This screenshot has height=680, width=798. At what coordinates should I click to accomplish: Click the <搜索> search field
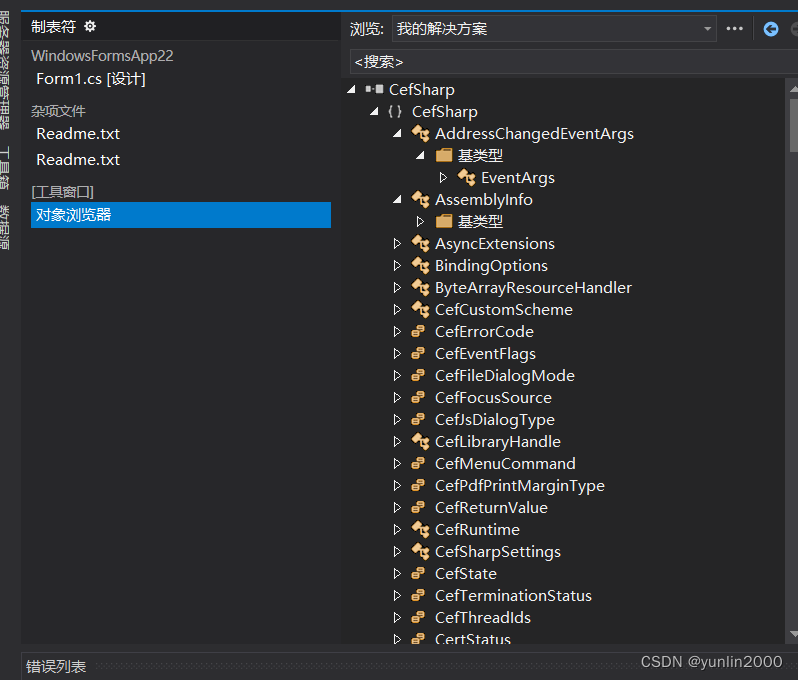tap(574, 62)
